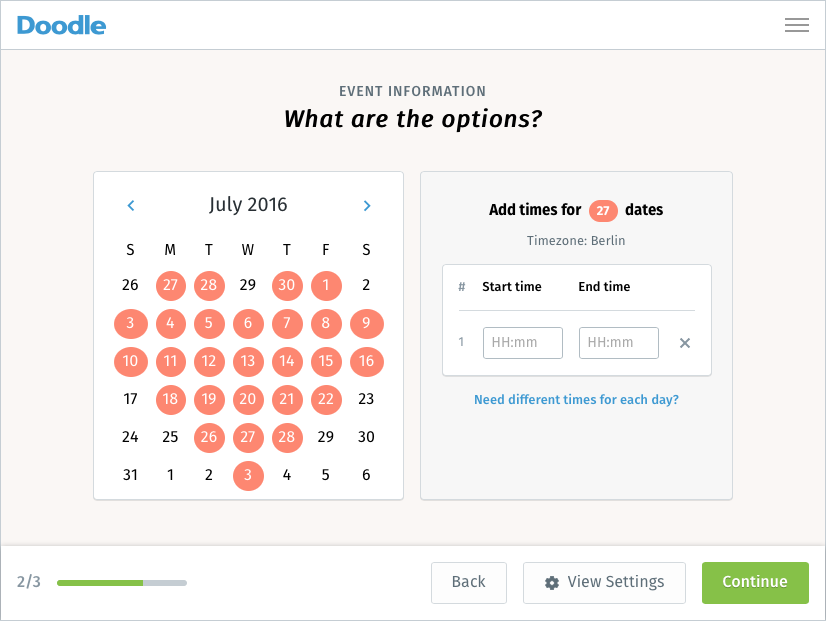This screenshot has width=826, height=621.
Task: Advance to next month with right chevron
Action: tap(367, 205)
